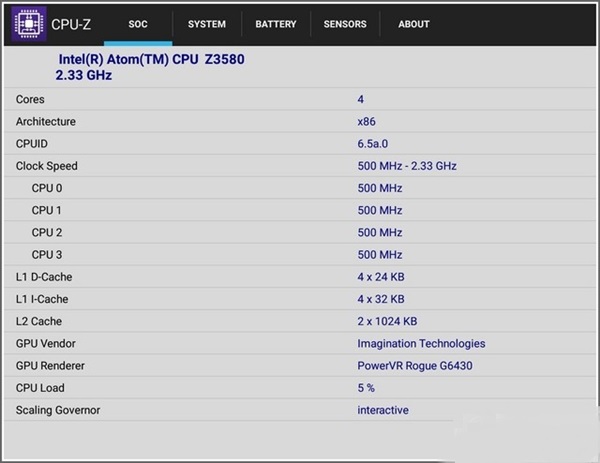Screen dimensions: 600x463
Task: Click the 500 MHz - 2.33 GHz value
Action: 407,166
